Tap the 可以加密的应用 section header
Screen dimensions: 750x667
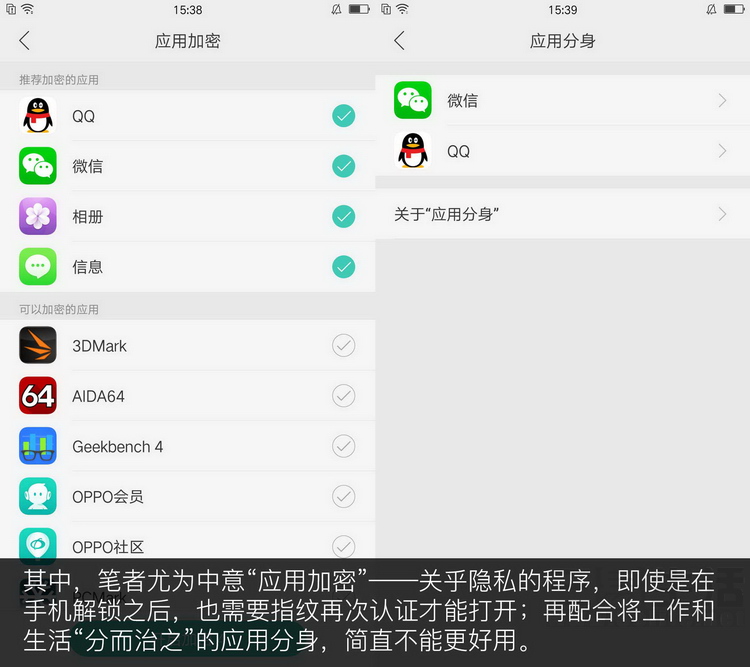point(59,309)
